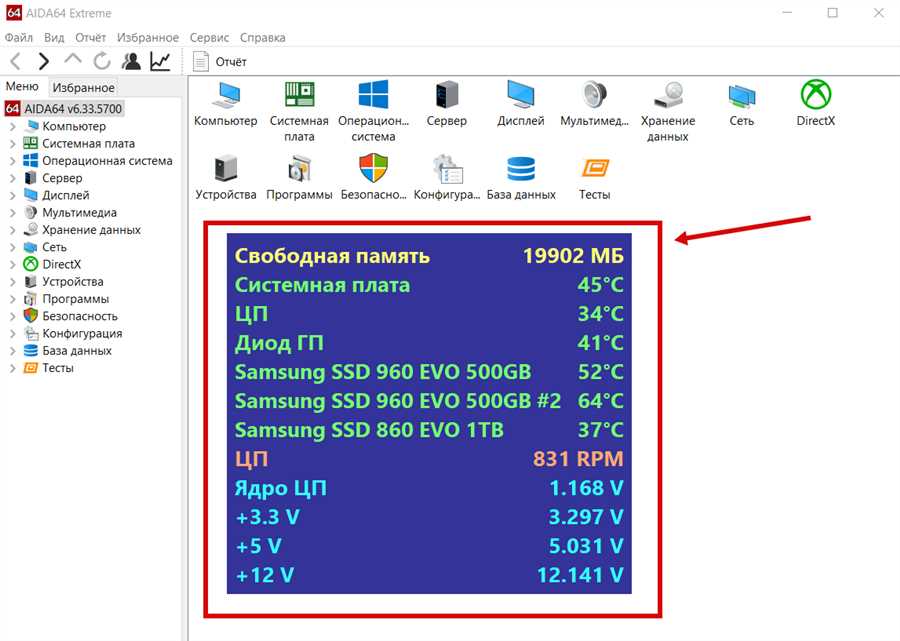Select Хранение данных in the sidebar tree

click(82, 230)
